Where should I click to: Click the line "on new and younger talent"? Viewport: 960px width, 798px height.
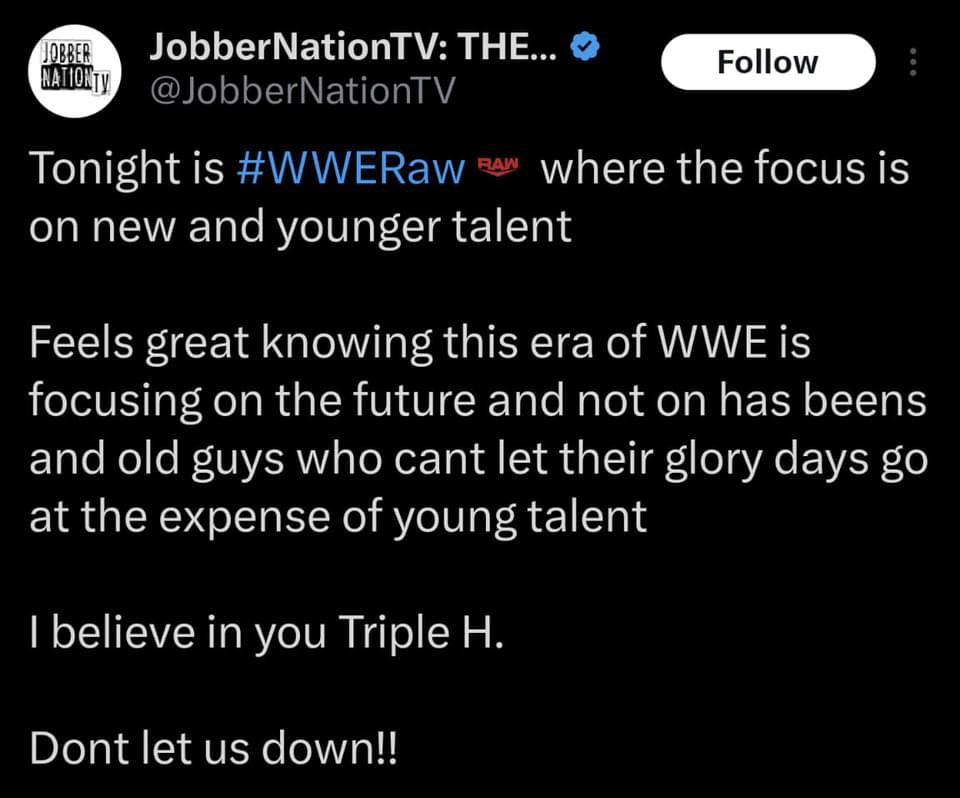[300, 226]
